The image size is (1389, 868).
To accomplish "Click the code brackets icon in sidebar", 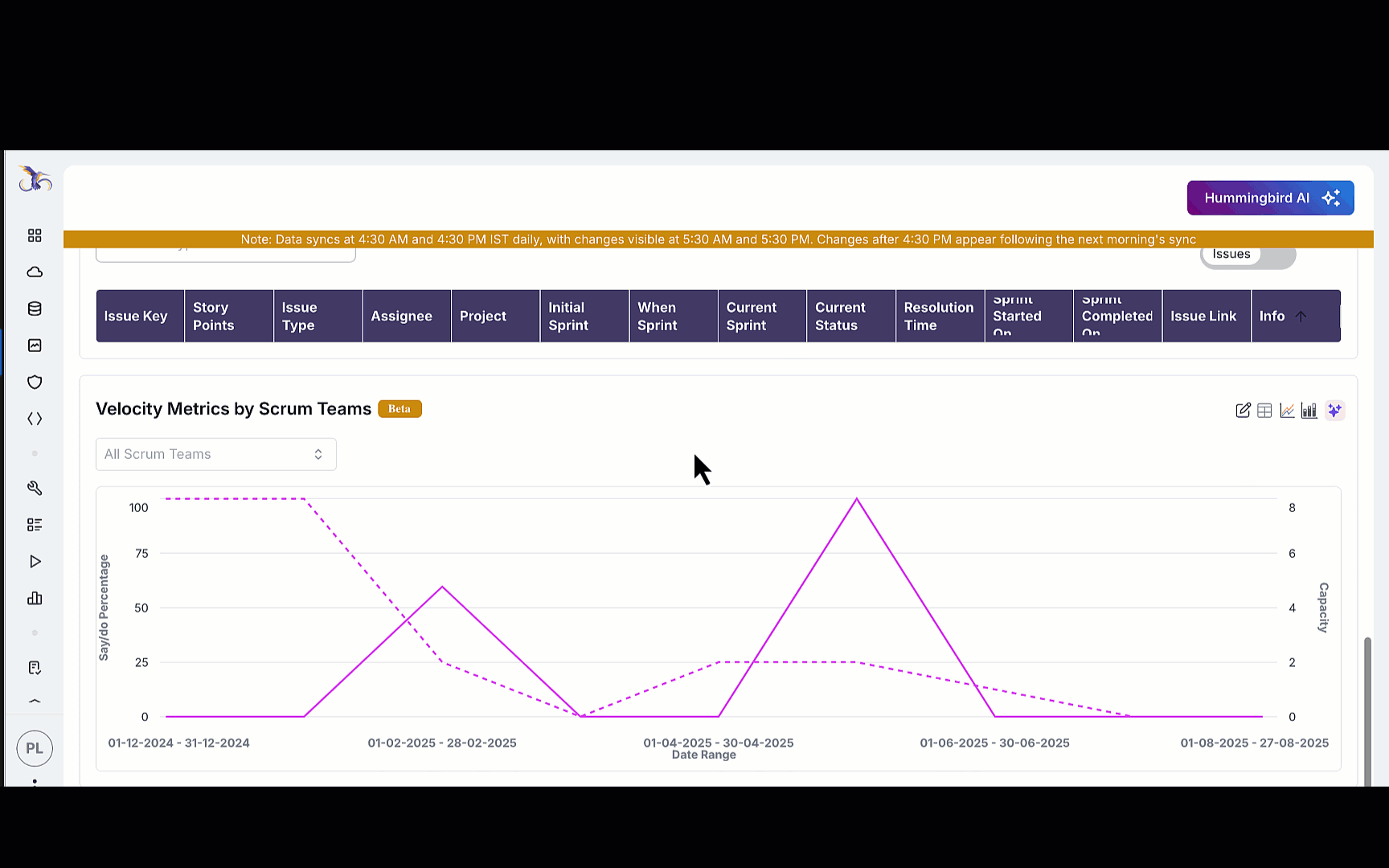I will click(35, 419).
